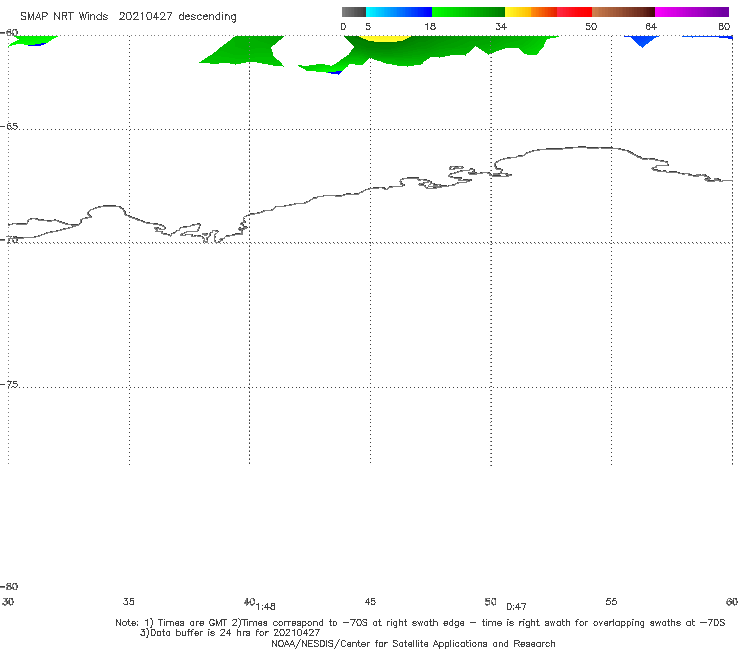The image size is (740, 650).
Task: Click the color scale label '18'
Action: click(x=430, y=27)
